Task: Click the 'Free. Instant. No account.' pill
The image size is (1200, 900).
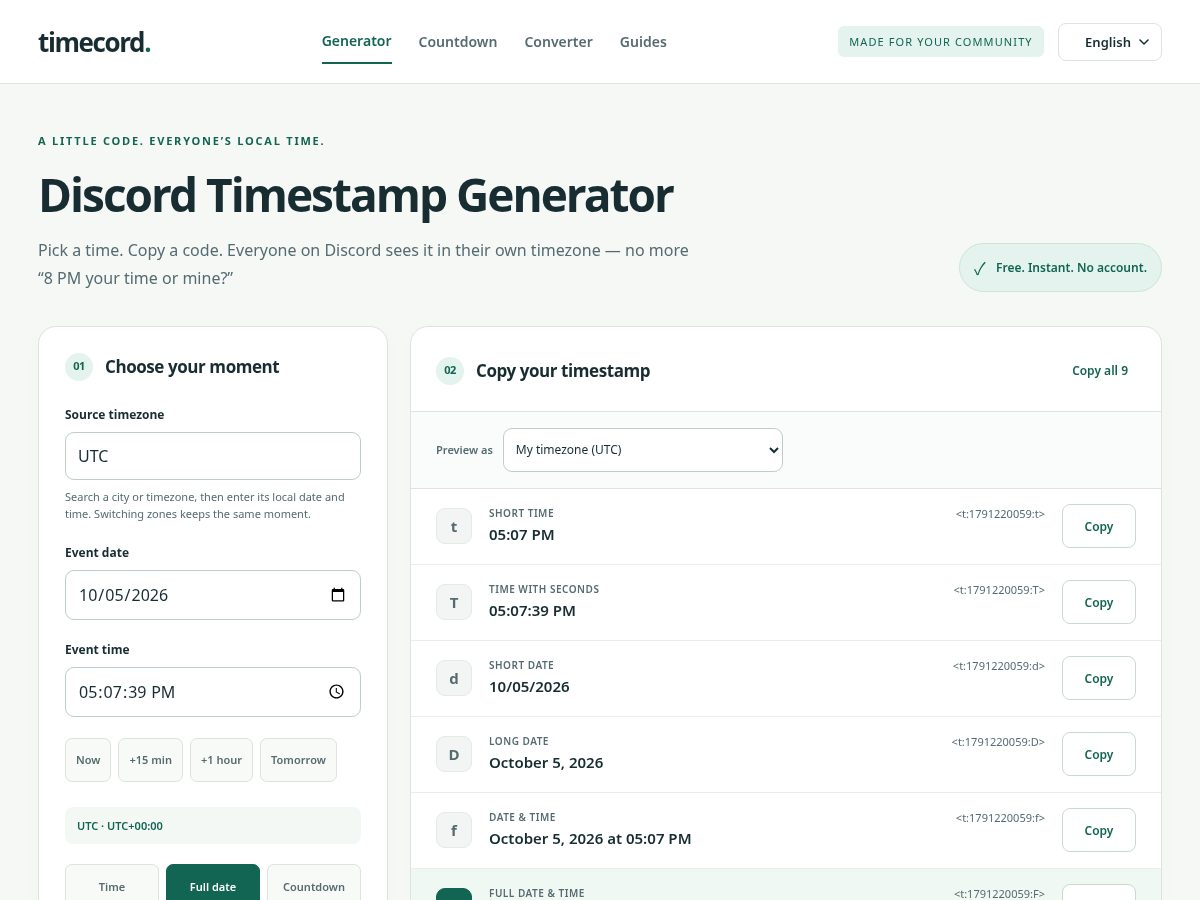Action: (x=1060, y=268)
